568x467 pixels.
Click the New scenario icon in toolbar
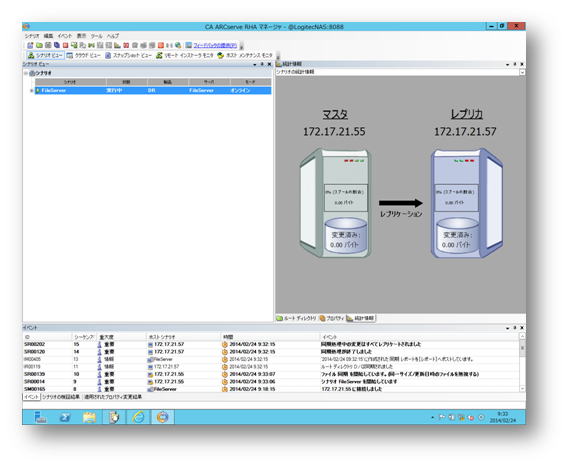(30, 45)
